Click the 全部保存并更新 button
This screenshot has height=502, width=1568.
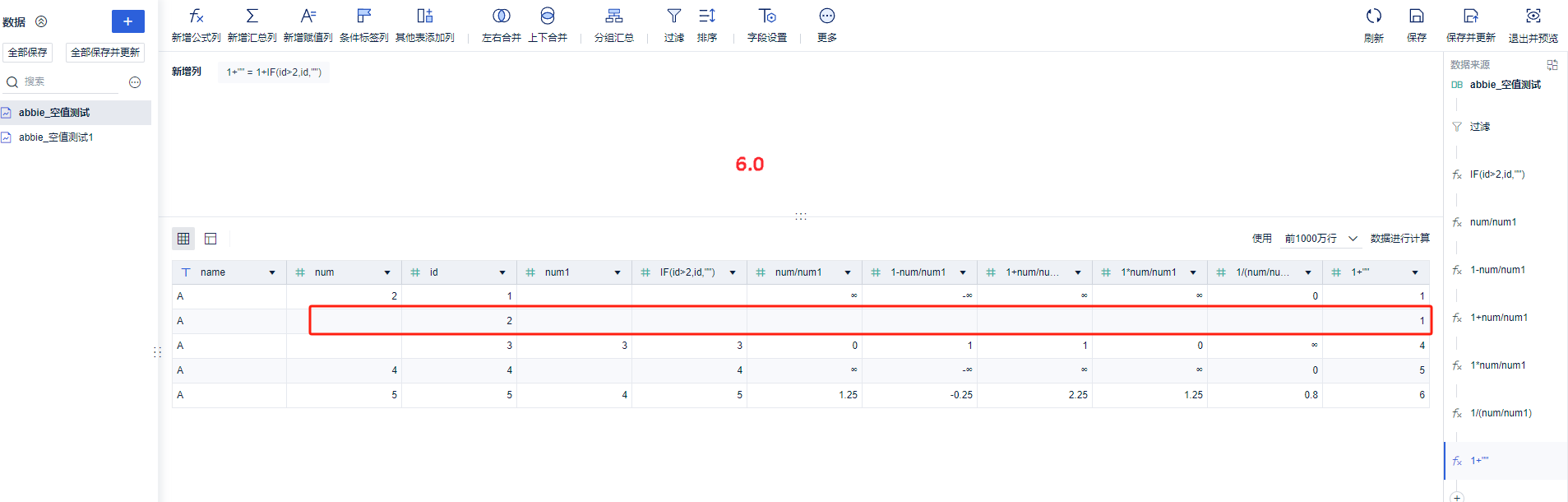(x=105, y=53)
